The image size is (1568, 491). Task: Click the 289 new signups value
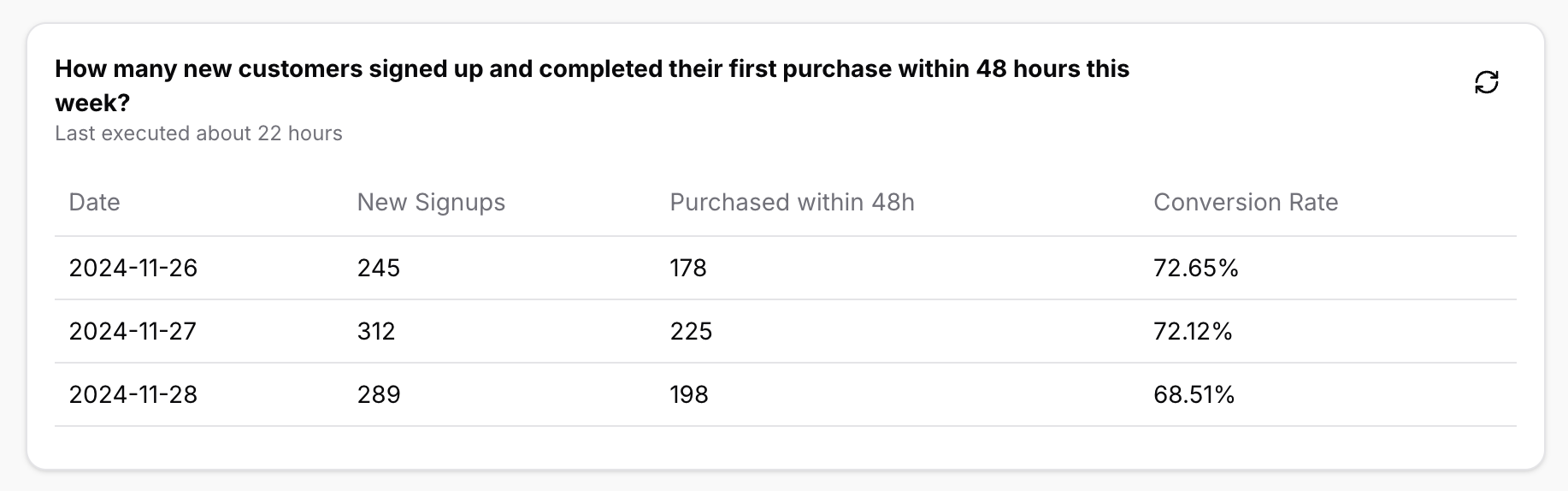pos(379,394)
